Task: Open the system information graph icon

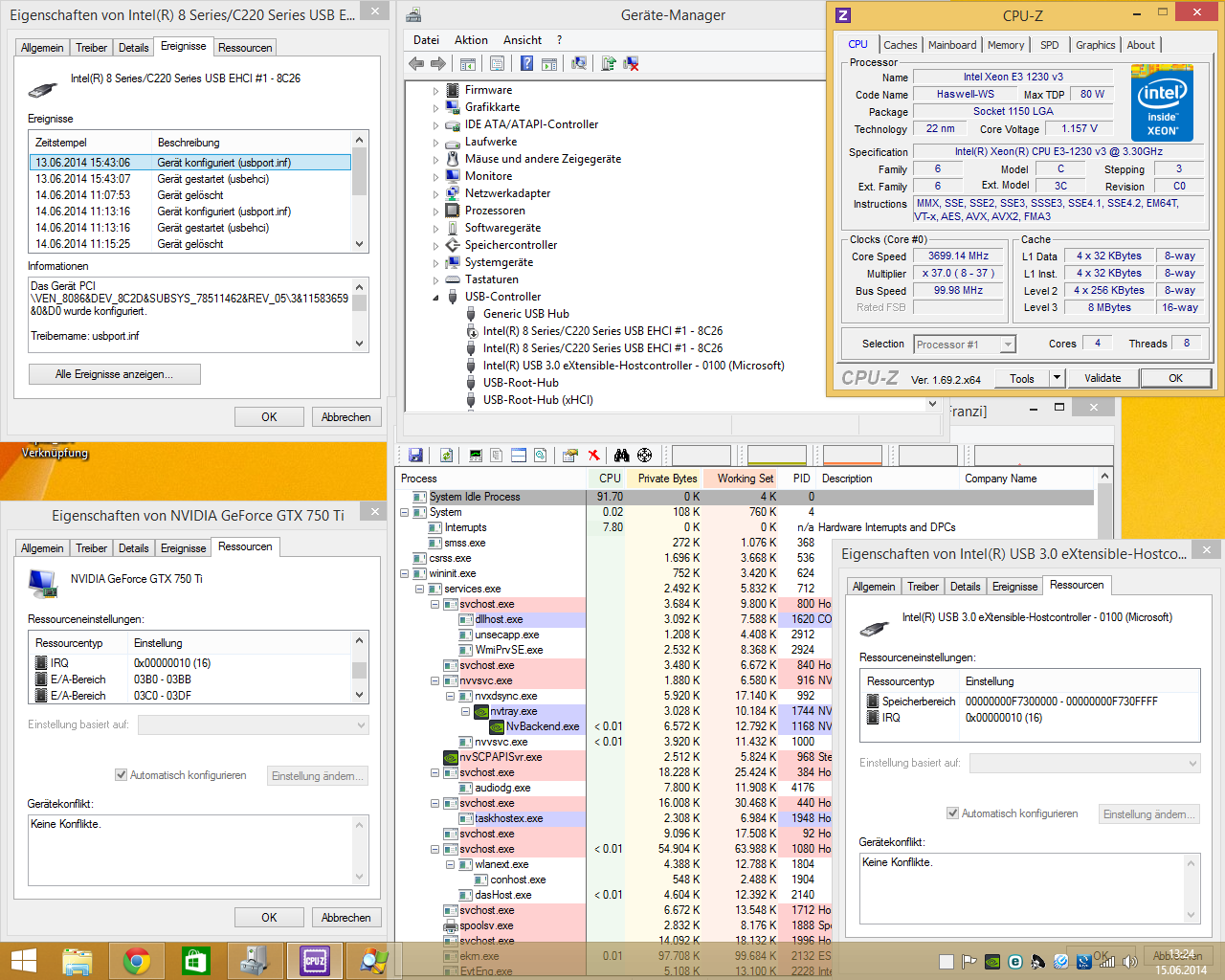Action: tap(475, 456)
